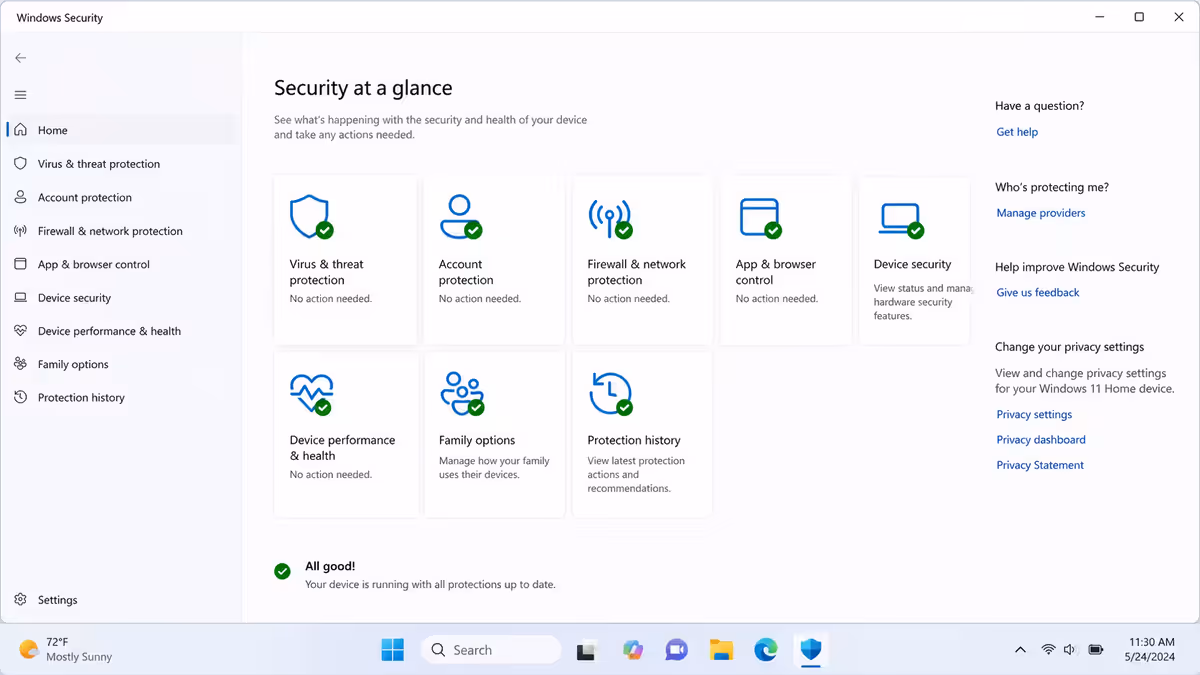Click the large window icon on App & browser control card
Image resolution: width=1200 pixels, height=675 pixels.
[759, 217]
